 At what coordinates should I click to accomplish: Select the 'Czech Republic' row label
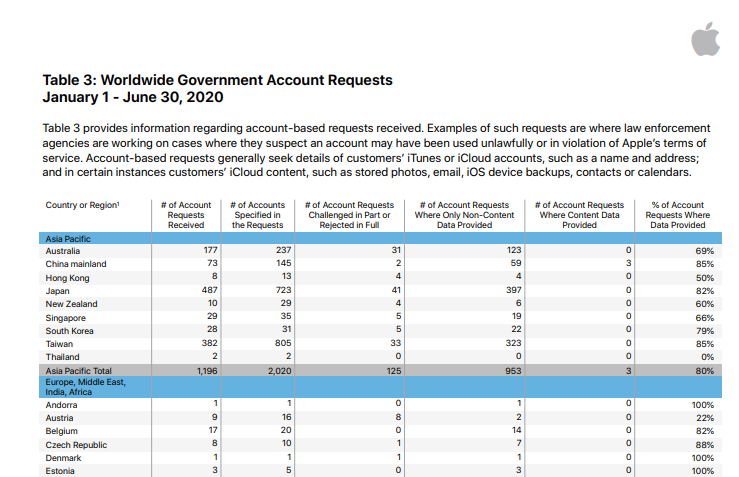(76, 445)
